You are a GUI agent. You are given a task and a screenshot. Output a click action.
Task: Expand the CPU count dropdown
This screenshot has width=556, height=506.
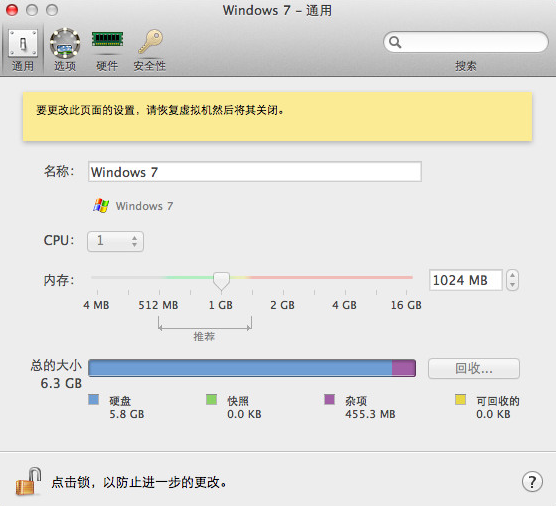[x=115, y=241]
